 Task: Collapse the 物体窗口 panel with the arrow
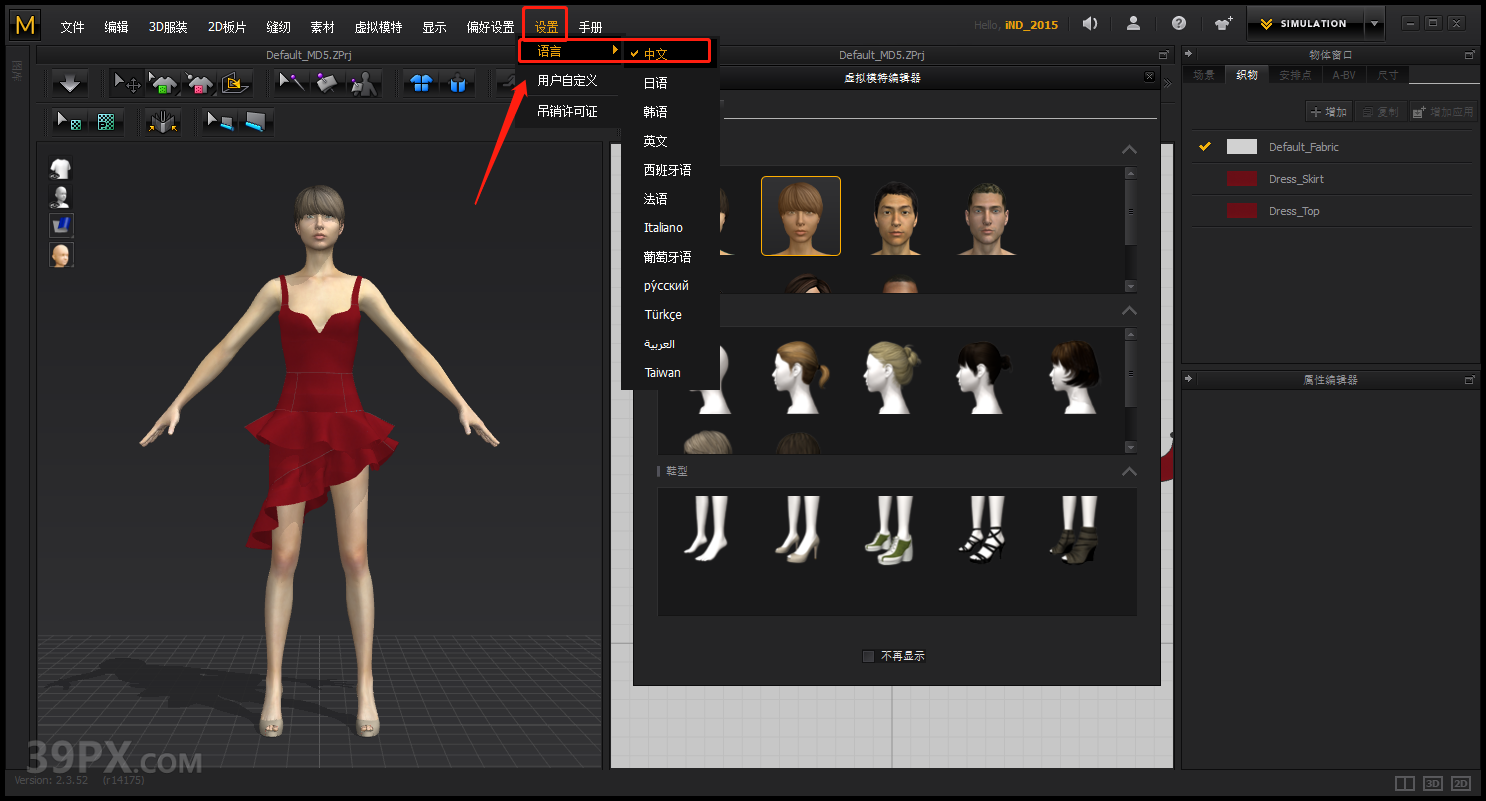[x=1188, y=55]
